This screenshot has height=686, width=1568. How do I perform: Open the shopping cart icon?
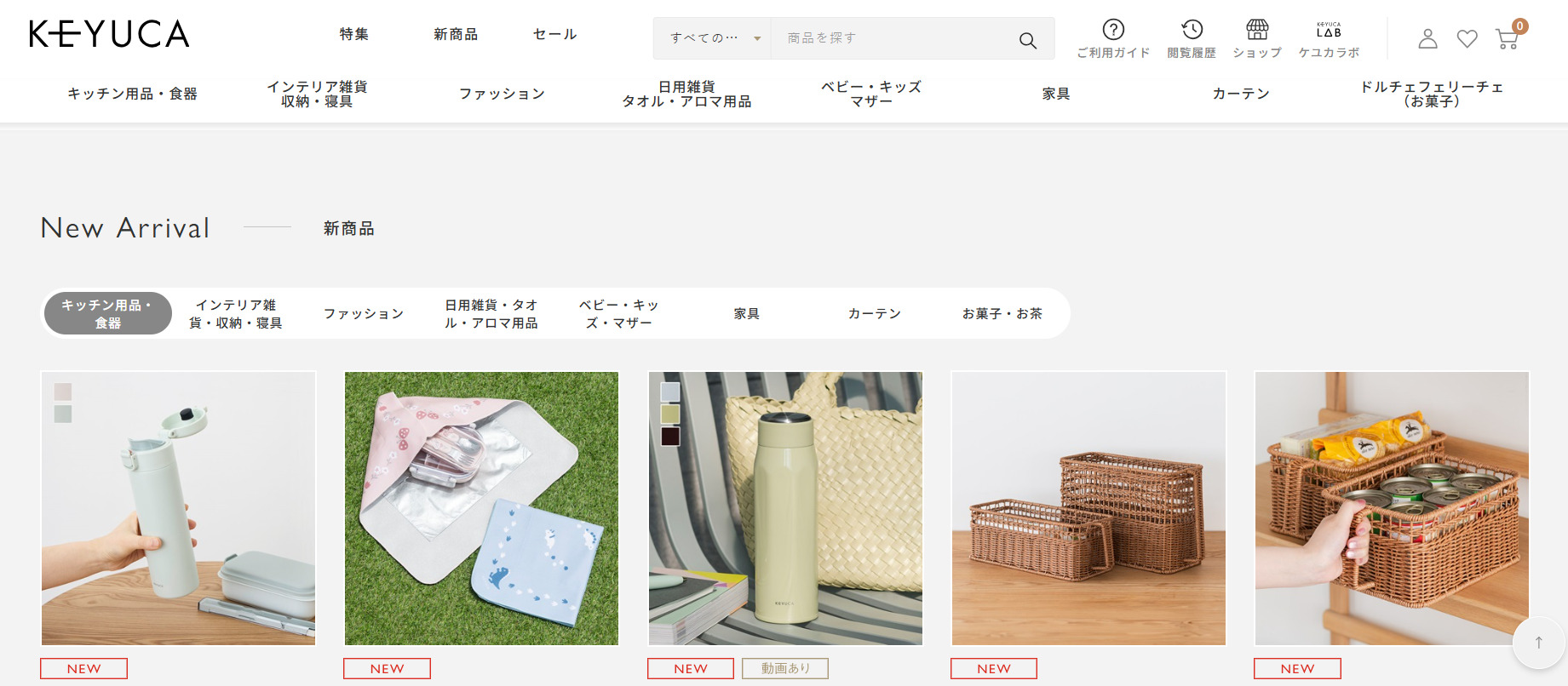[x=1508, y=39]
